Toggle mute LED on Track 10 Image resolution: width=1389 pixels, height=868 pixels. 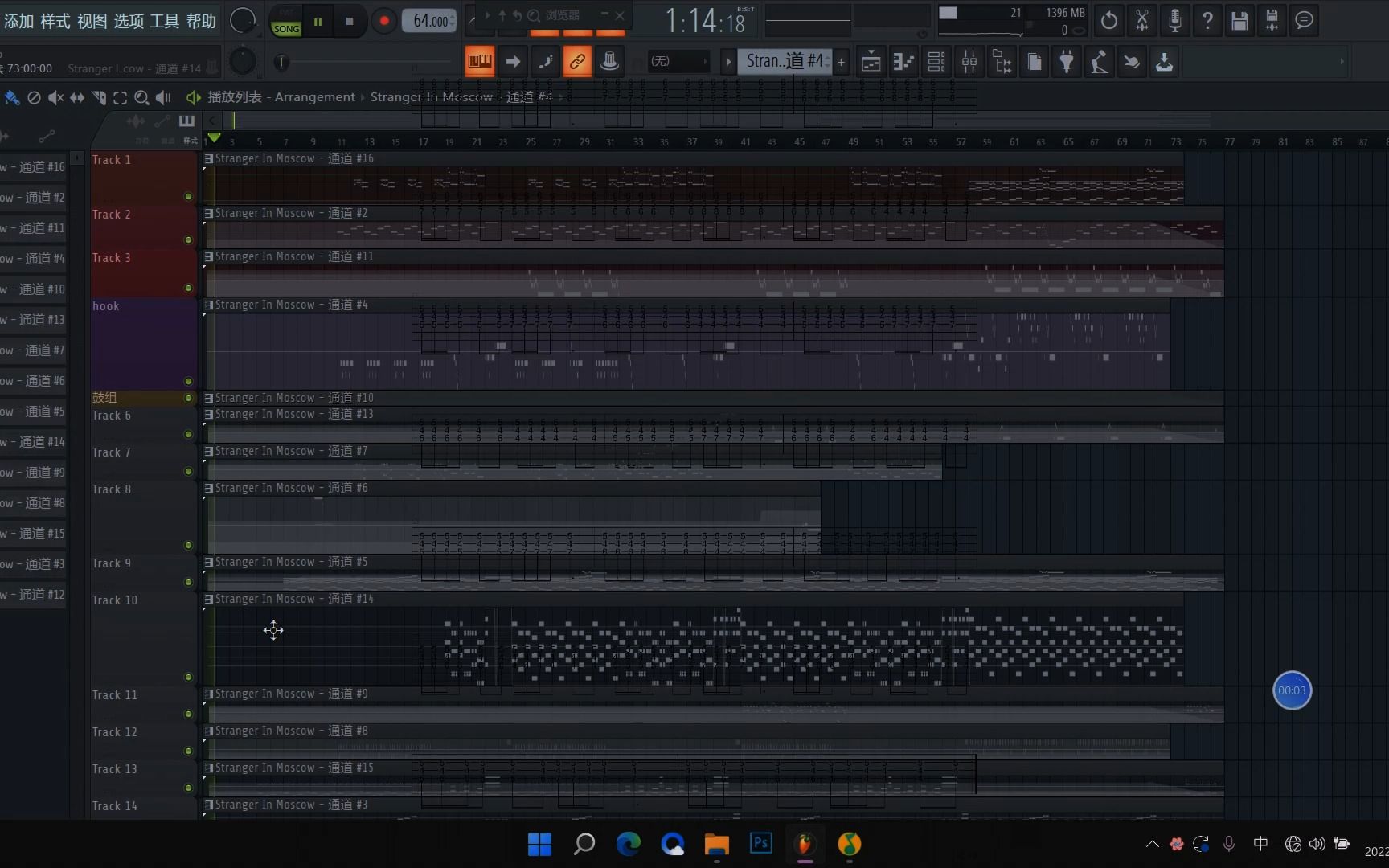tap(188, 678)
